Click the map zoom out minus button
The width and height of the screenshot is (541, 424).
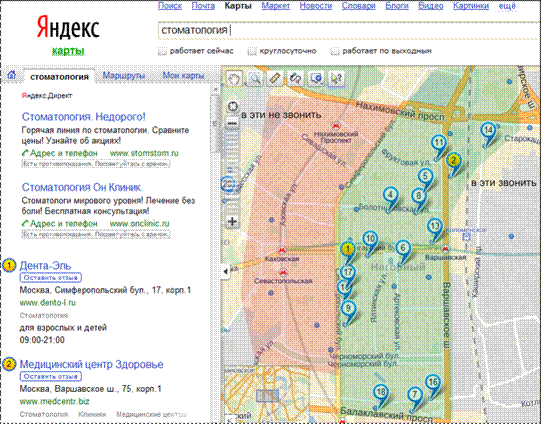coord(233,123)
